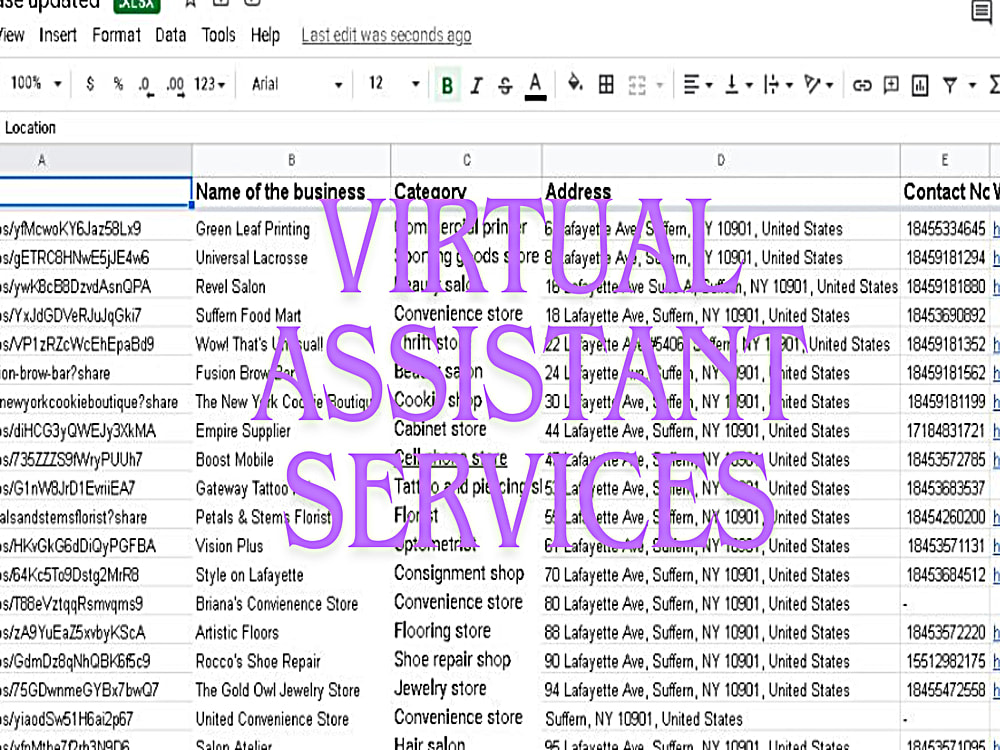Select the 'Cabinet store' category cell
Image resolution: width=1000 pixels, height=750 pixels.
466,429
